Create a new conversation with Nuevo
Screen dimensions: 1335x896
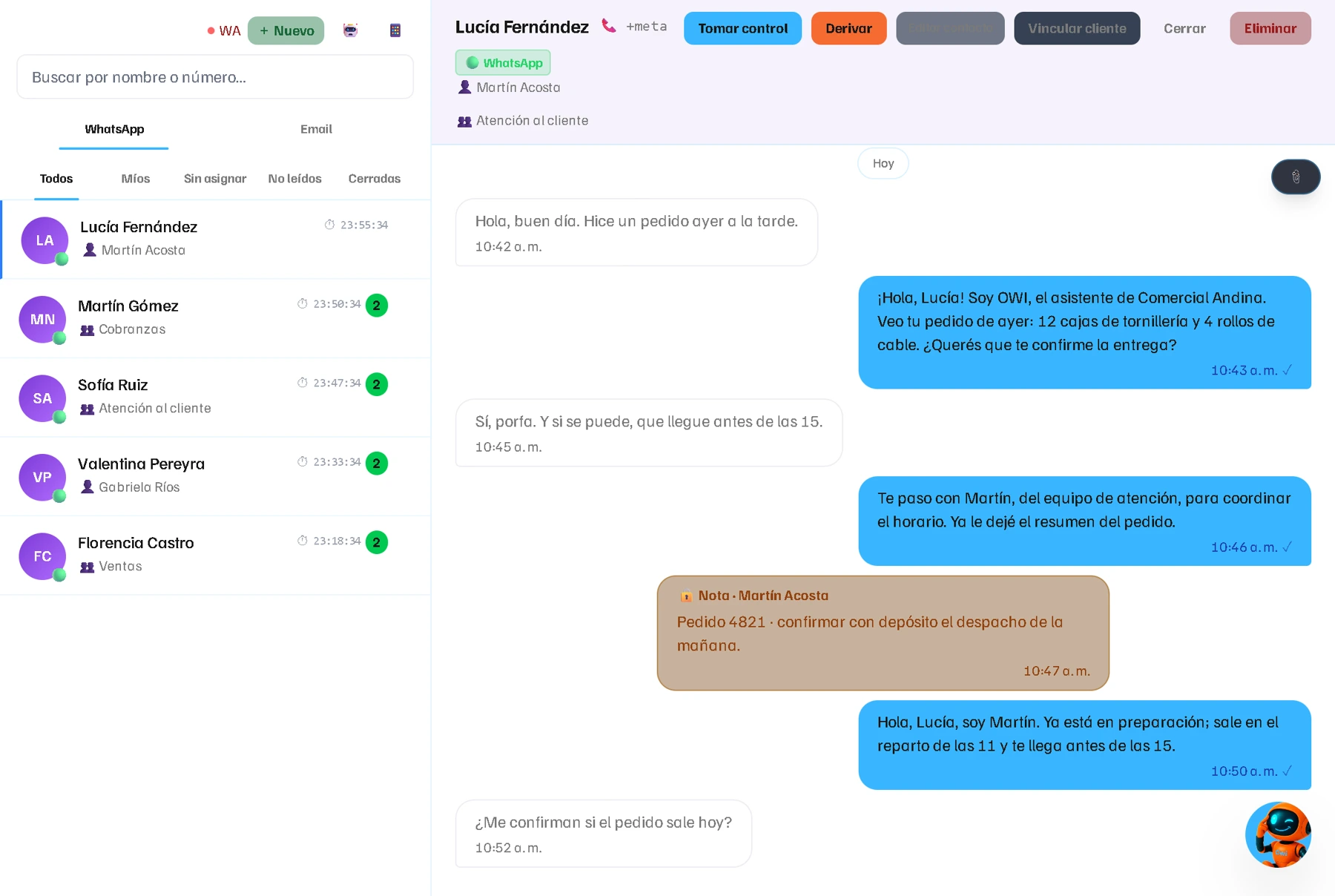coord(286,30)
